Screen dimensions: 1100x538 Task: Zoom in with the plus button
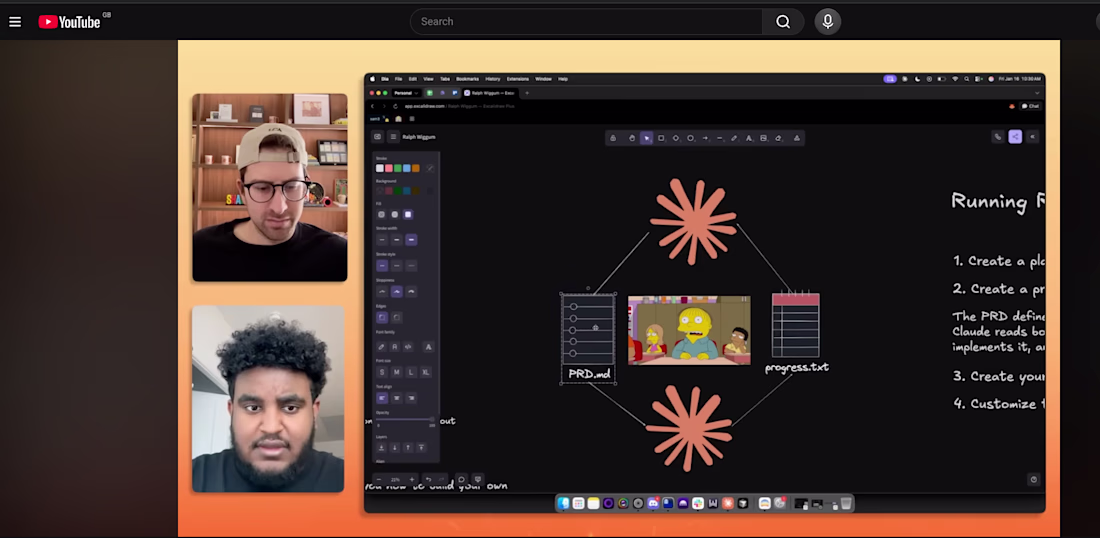pyautogui.click(x=412, y=480)
